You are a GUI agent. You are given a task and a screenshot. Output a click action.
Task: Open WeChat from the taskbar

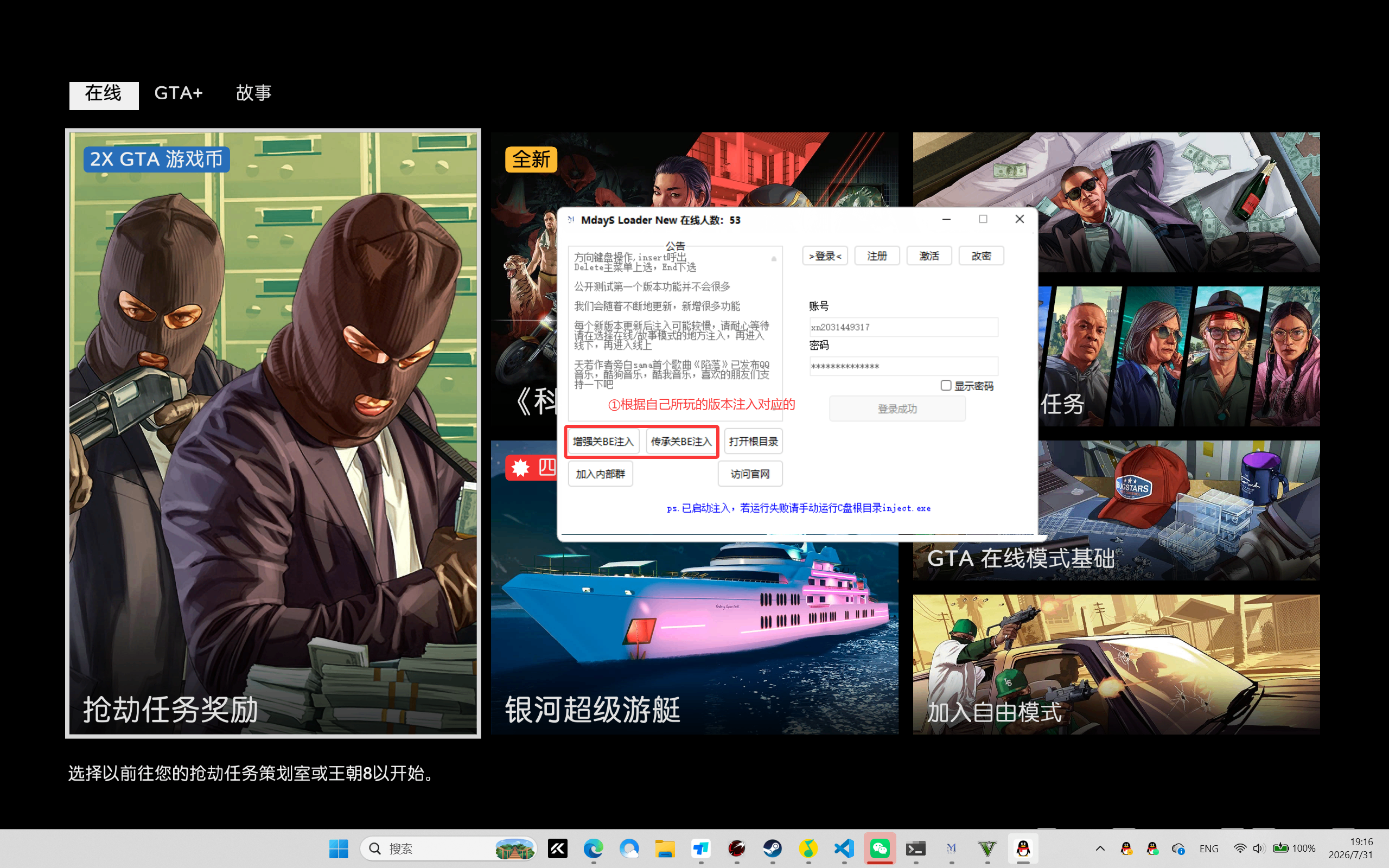point(880,848)
